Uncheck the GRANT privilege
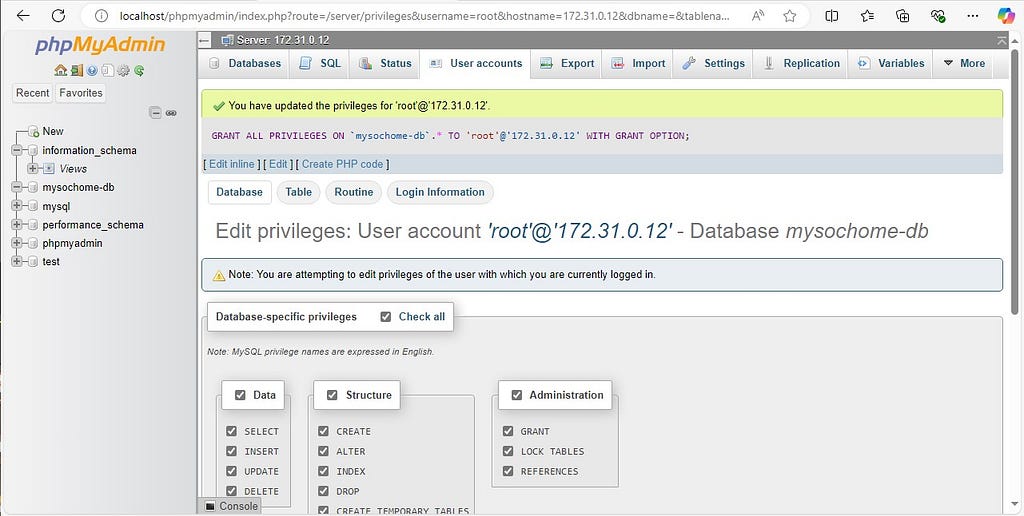Screen dimensions: 1024x516 point(508,431)
